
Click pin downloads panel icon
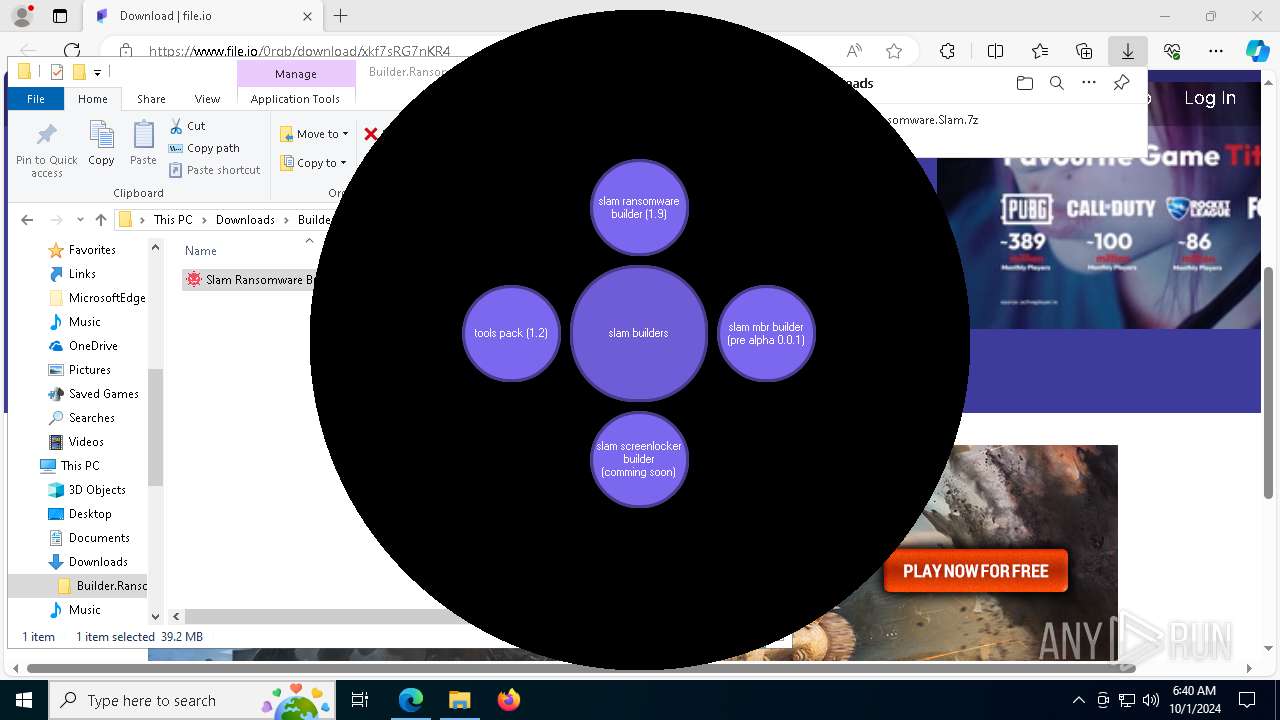coord(1121,84)
